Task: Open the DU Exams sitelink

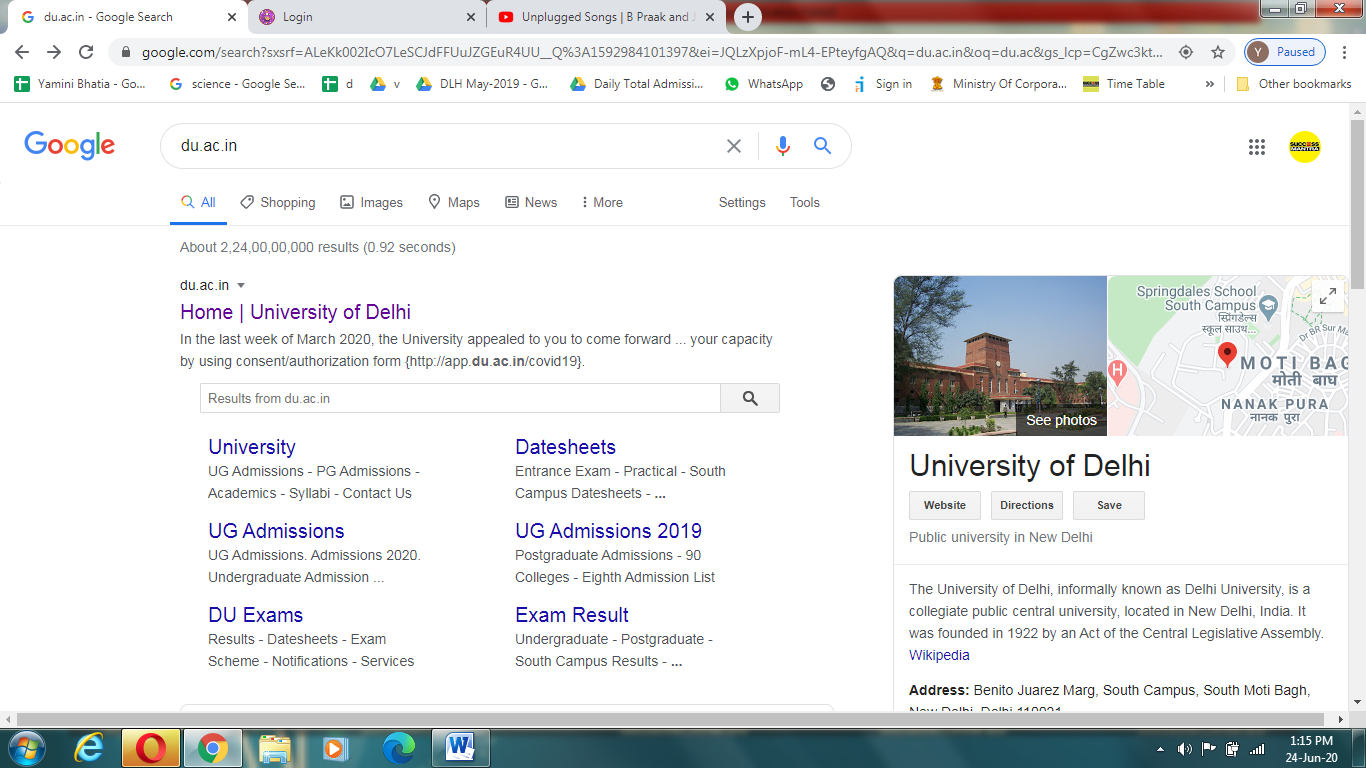Action: (255, 615)
